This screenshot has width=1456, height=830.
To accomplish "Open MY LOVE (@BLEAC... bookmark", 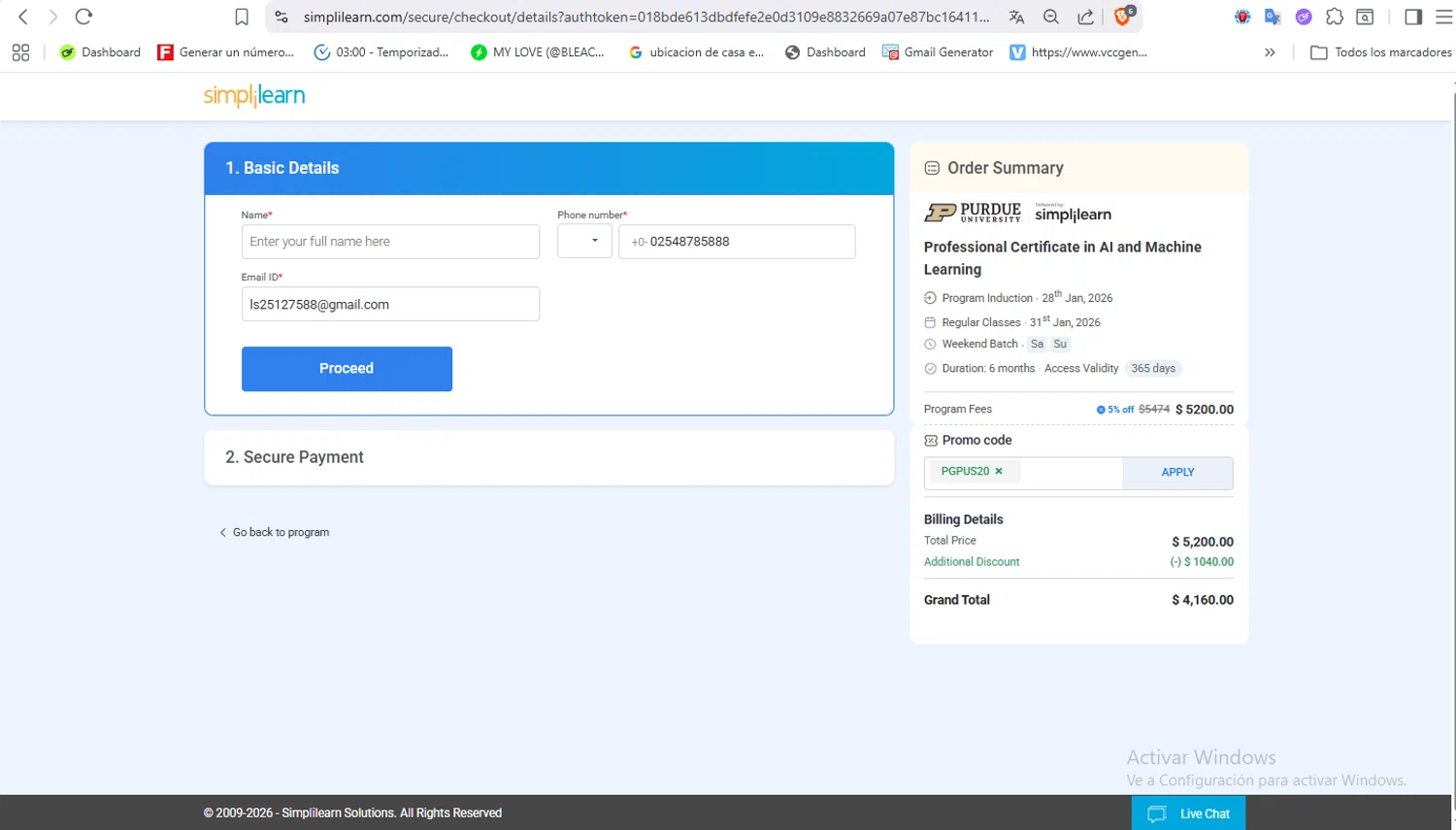I will pos(538,52).
